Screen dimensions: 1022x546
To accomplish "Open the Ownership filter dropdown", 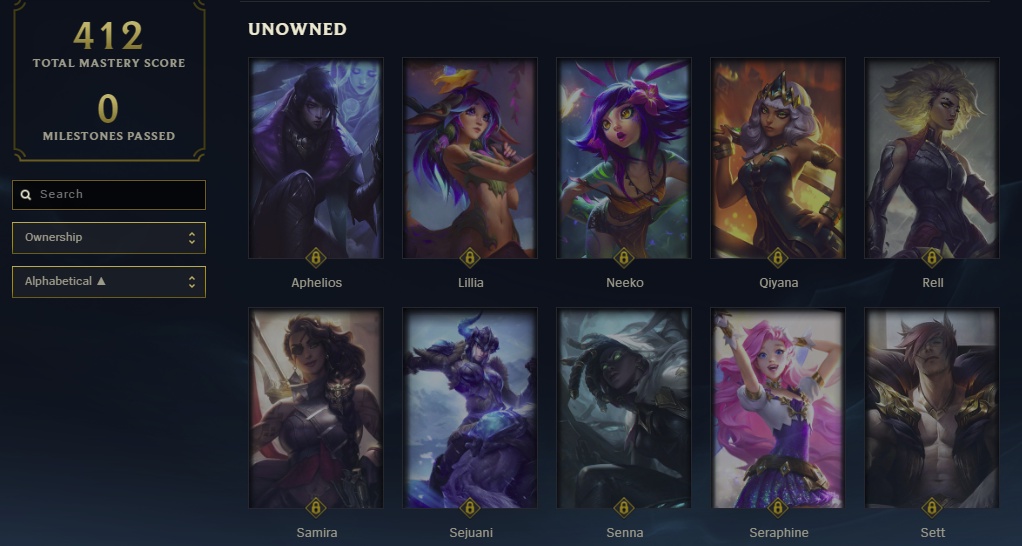I will [x=109, y=238].
